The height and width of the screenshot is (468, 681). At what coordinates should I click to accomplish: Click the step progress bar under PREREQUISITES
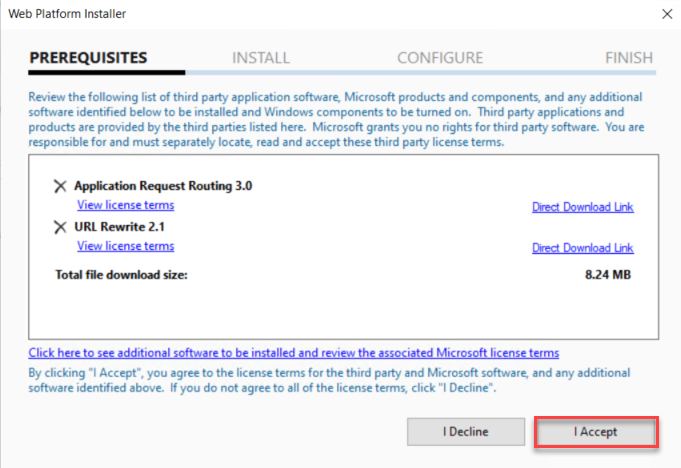(107, 72)
